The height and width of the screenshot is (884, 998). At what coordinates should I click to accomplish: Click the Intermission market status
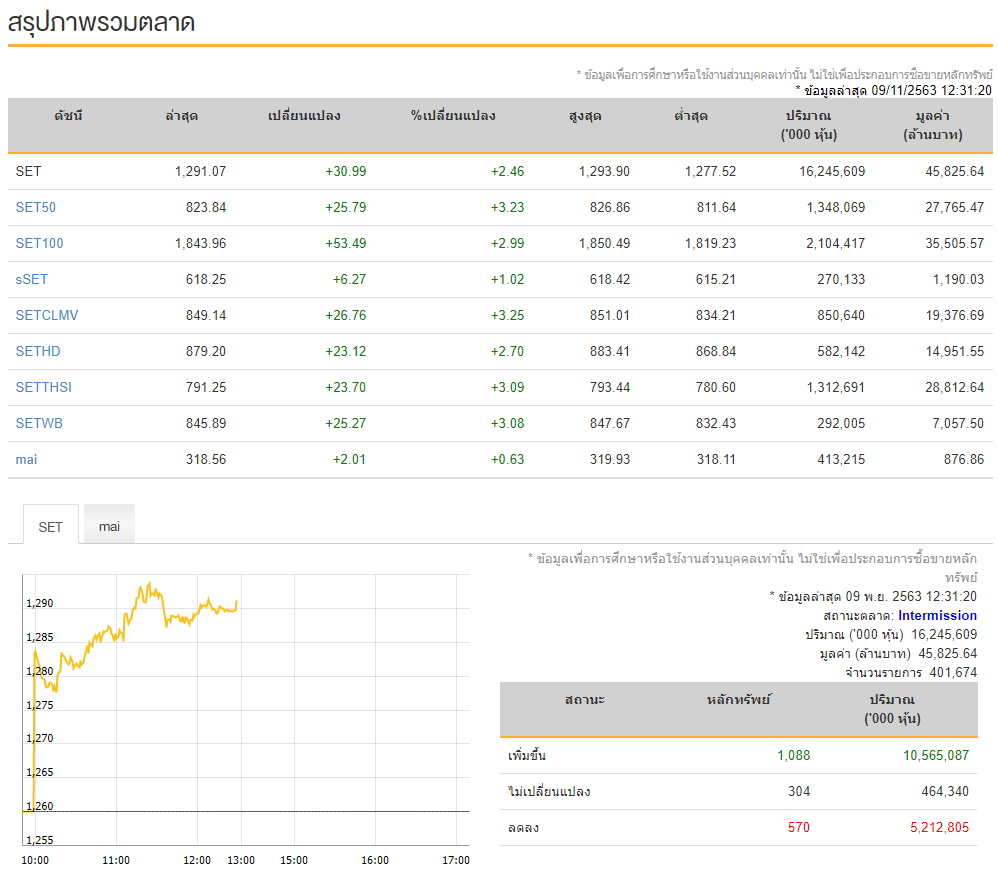(937, 615)
